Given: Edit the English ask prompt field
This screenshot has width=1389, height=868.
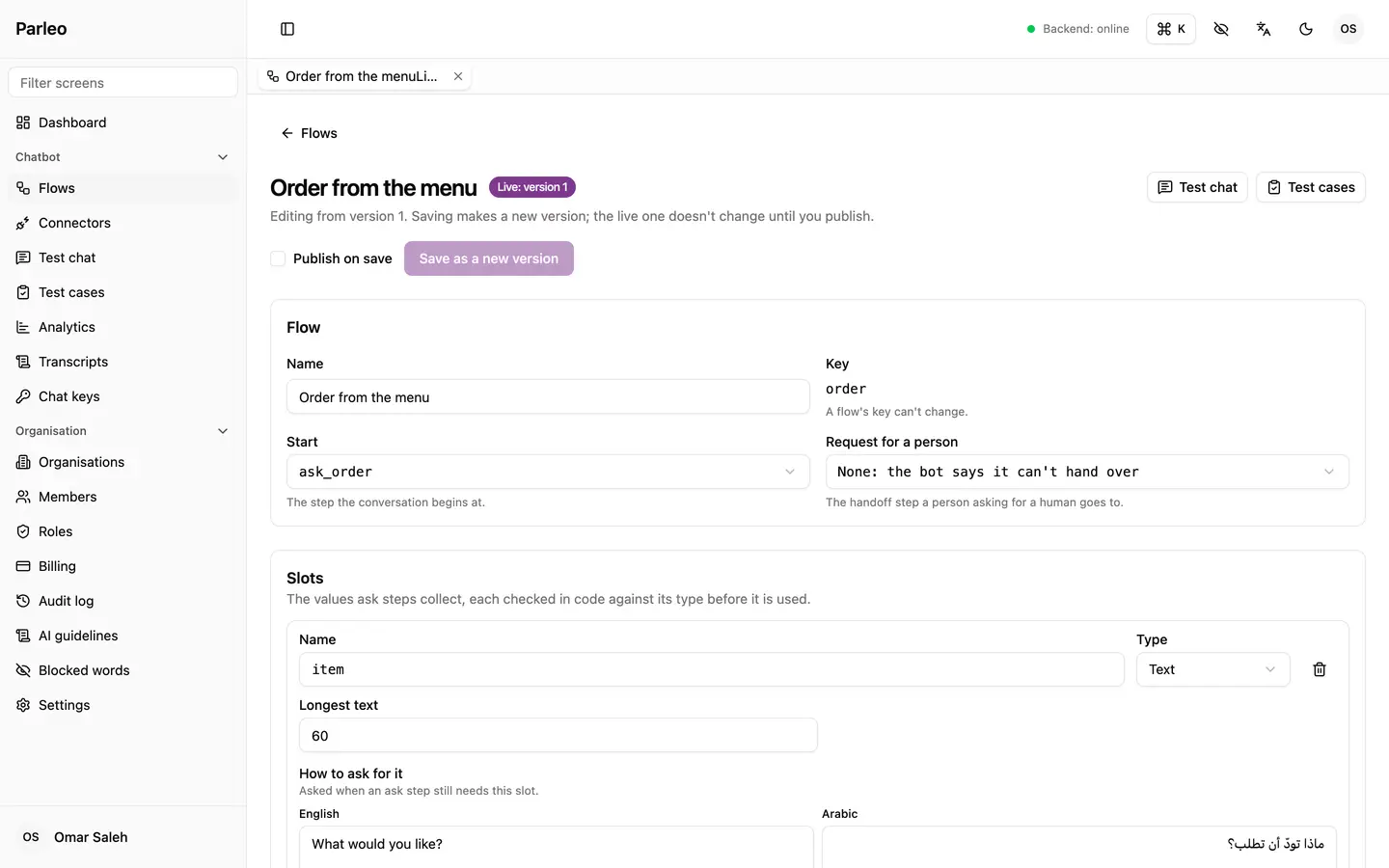Looking at the screenshot, I should point(557,847).
